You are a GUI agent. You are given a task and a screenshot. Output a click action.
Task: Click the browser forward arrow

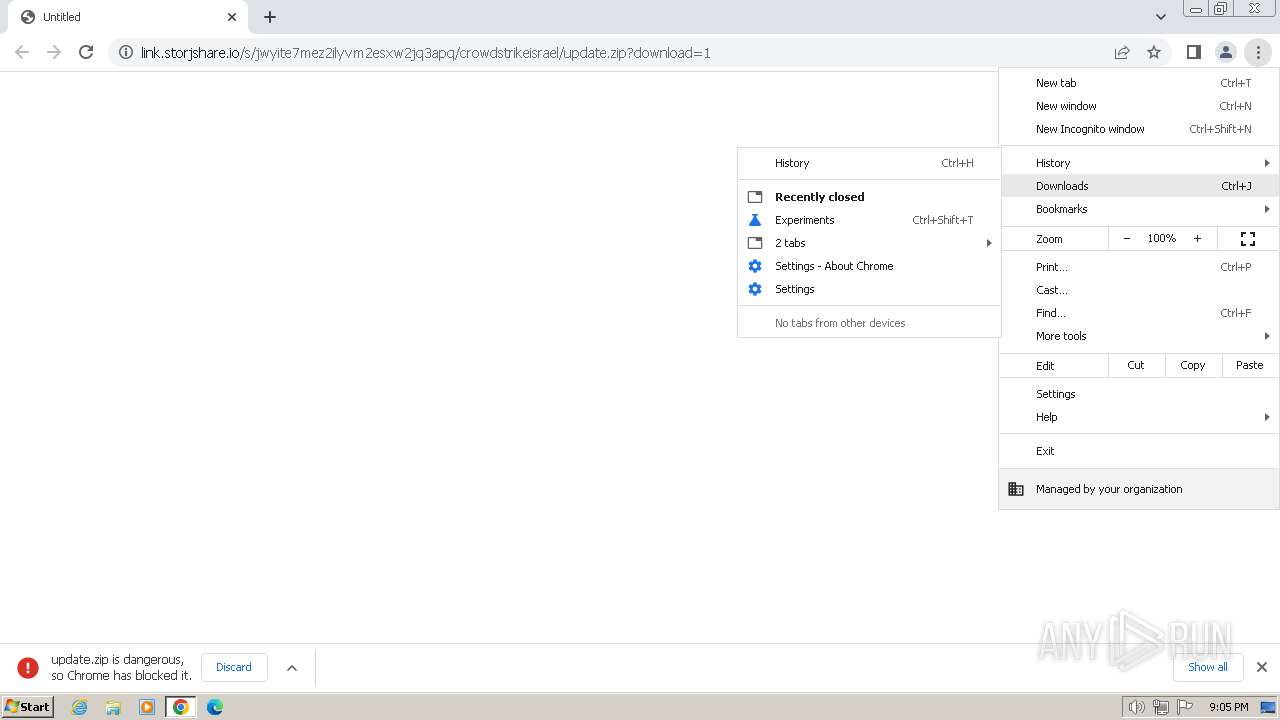tap(54, 52)
